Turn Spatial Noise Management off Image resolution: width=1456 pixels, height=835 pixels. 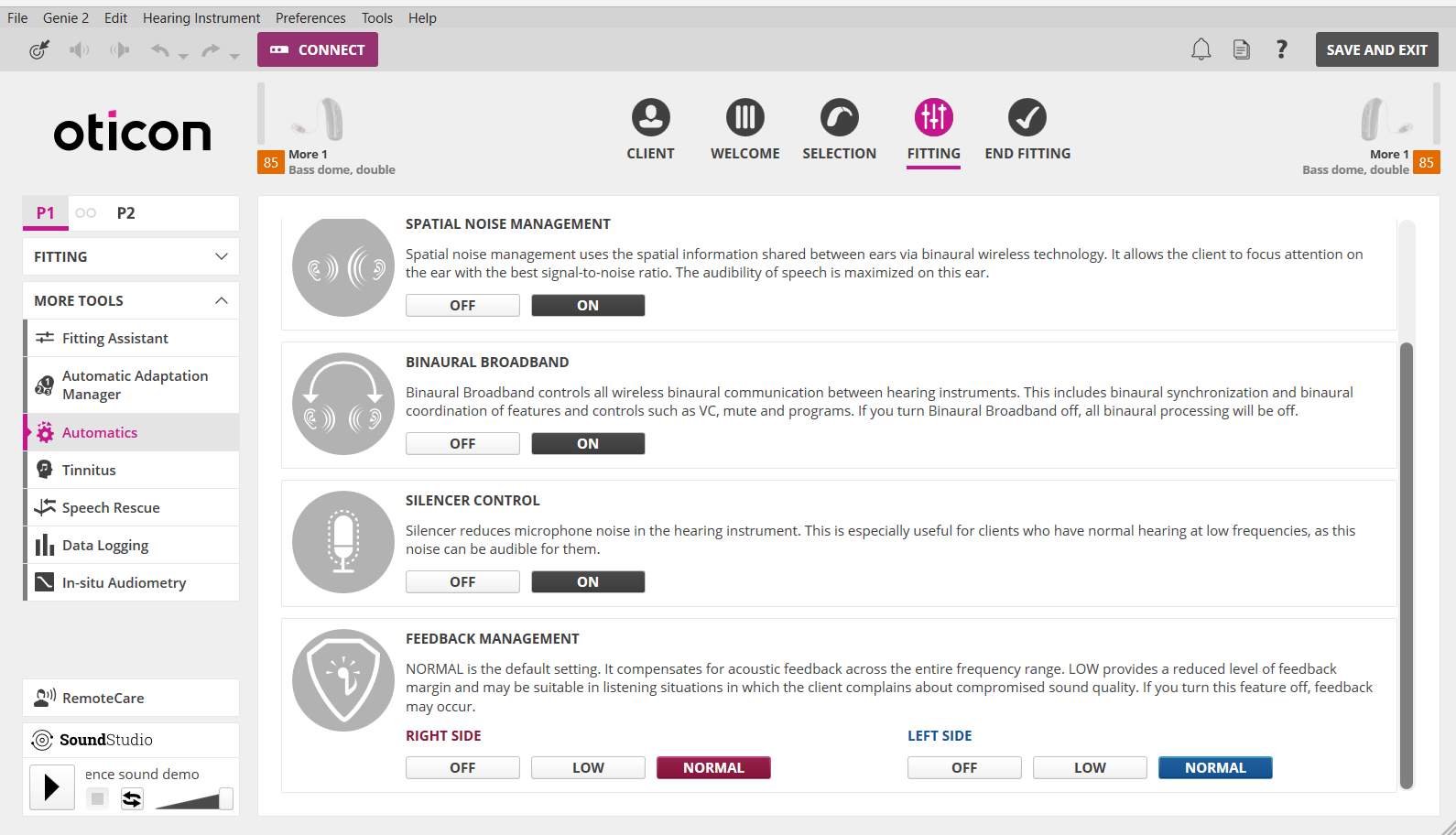tap(462, 306)
